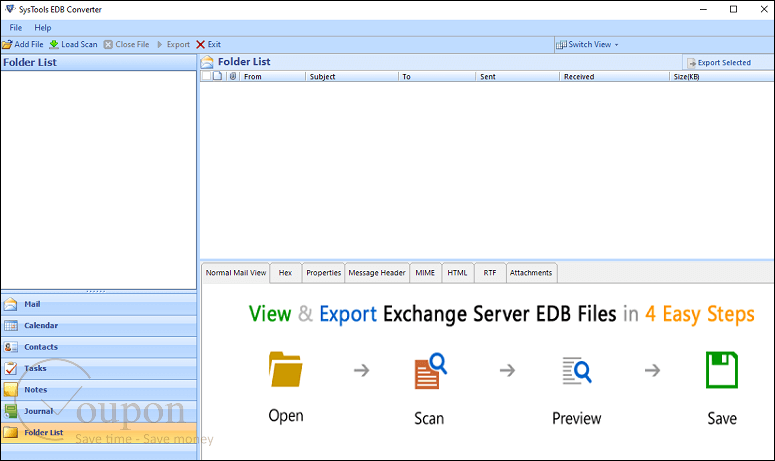The image size is (775, 461).
Task: Select the Tasks navigation label
Action: coord(35,369)
